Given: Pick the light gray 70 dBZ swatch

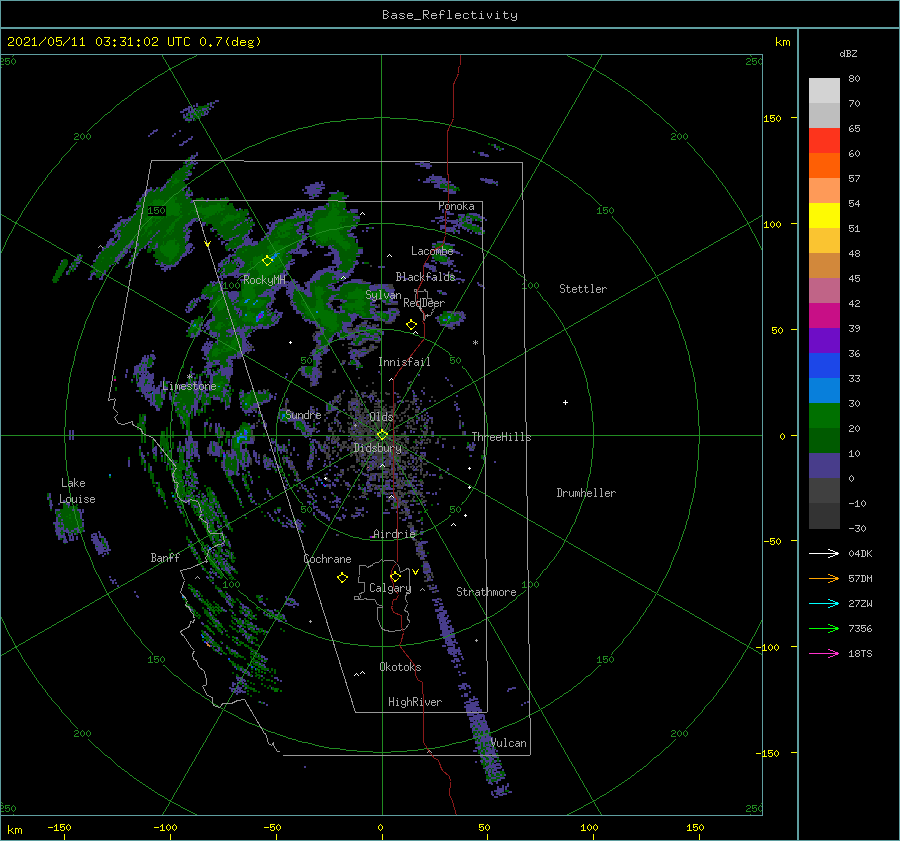Looking at the screenshot, I should (824, 91).
